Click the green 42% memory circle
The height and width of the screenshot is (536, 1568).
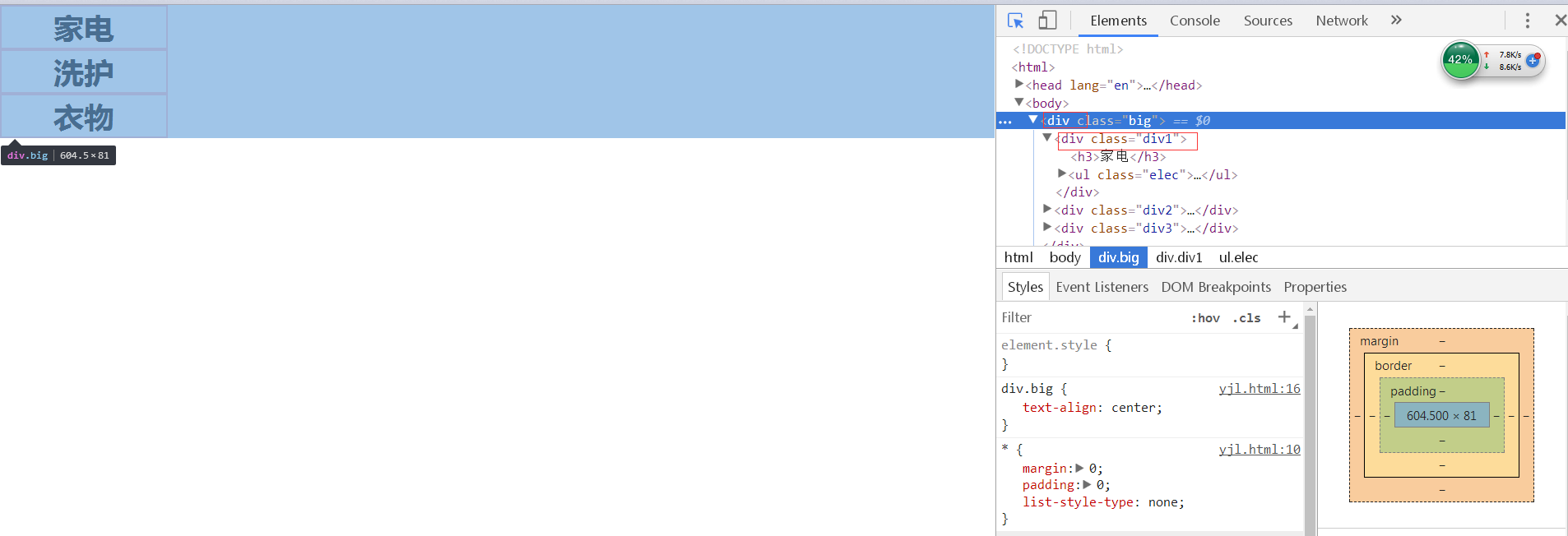[1461, 60]
